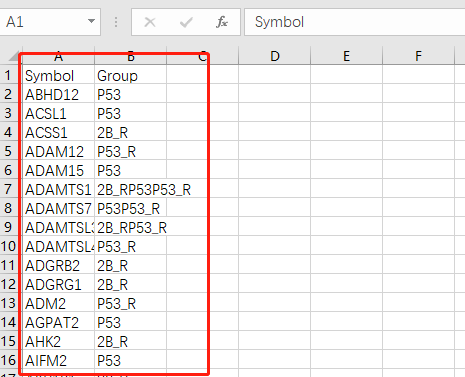This screenshot has width=465, height=377.
Task: Click the Group header cell in B1
Action: (130, 76)
